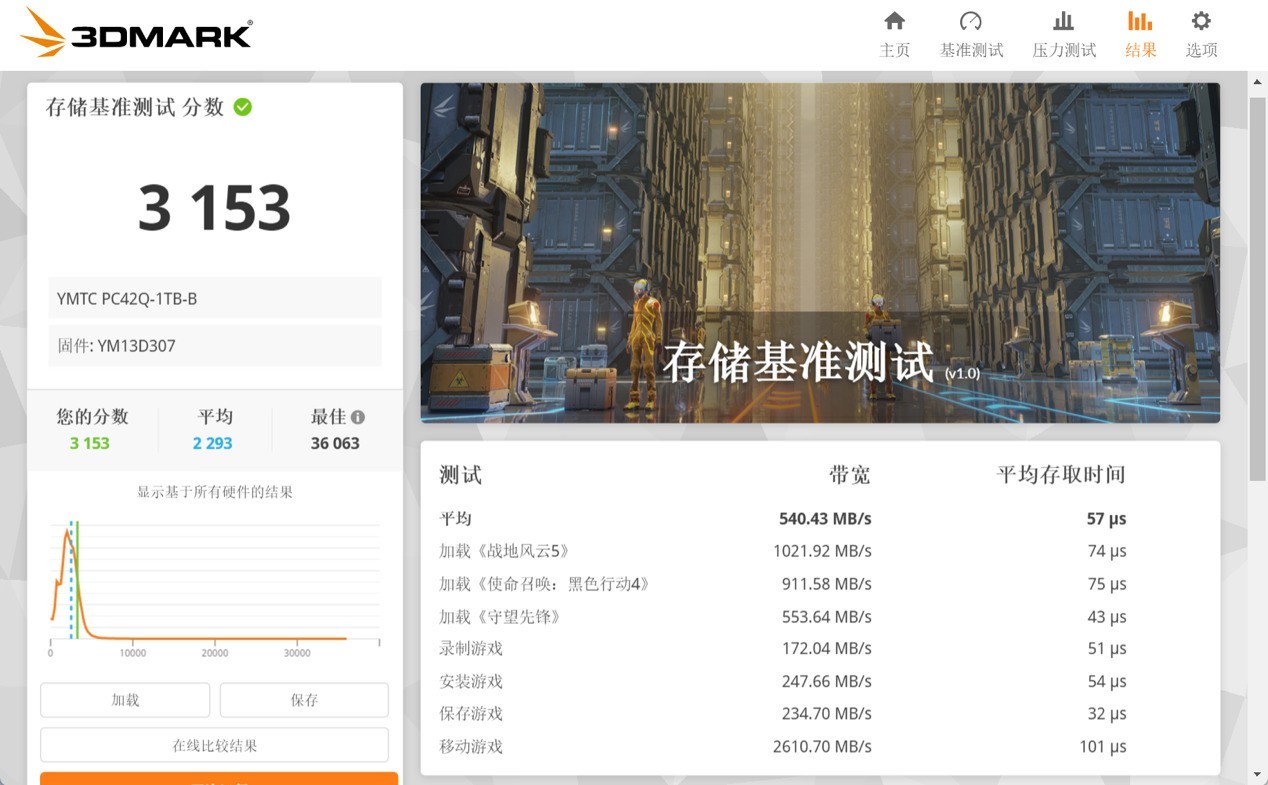1268x785 pixels.
Task: Click the 保存 button
Action: tap(304, 700)
